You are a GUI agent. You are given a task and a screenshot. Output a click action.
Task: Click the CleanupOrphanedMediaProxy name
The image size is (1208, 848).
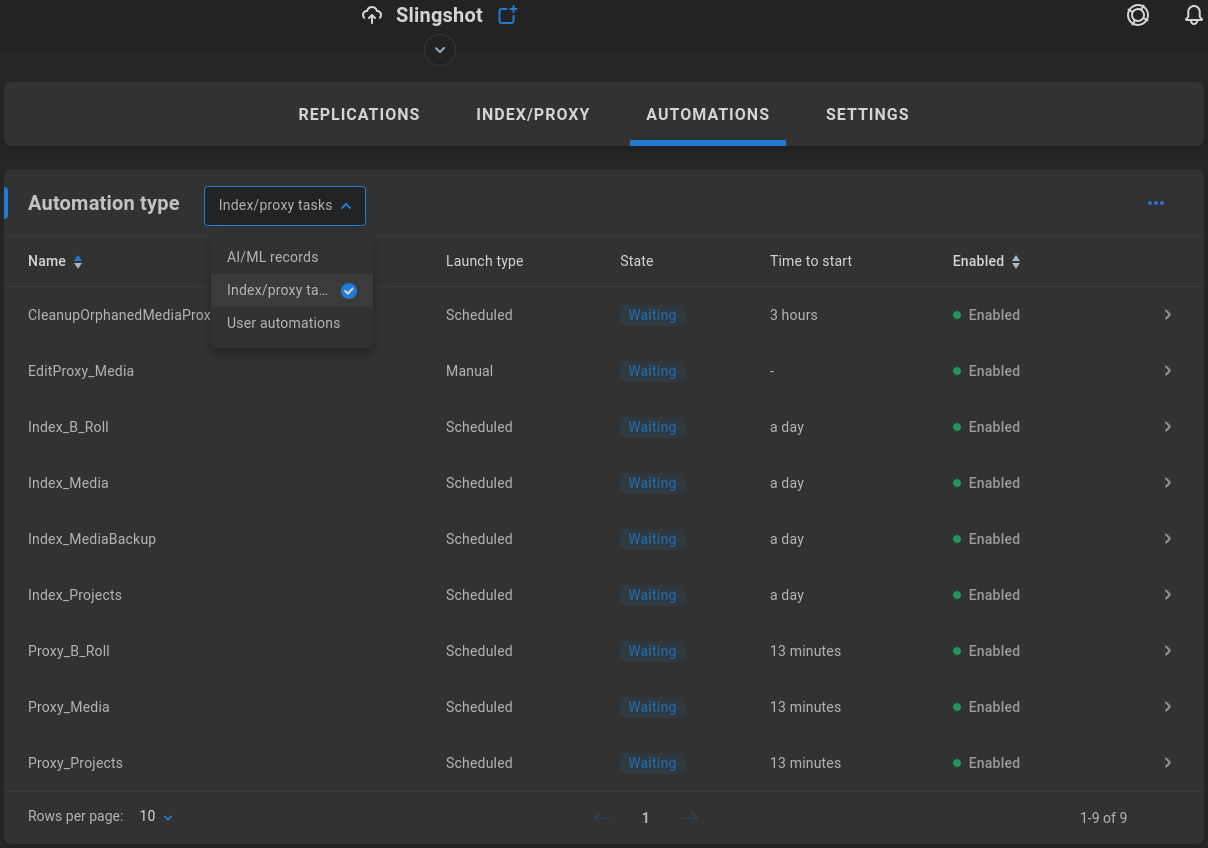(x=119, y=315)
